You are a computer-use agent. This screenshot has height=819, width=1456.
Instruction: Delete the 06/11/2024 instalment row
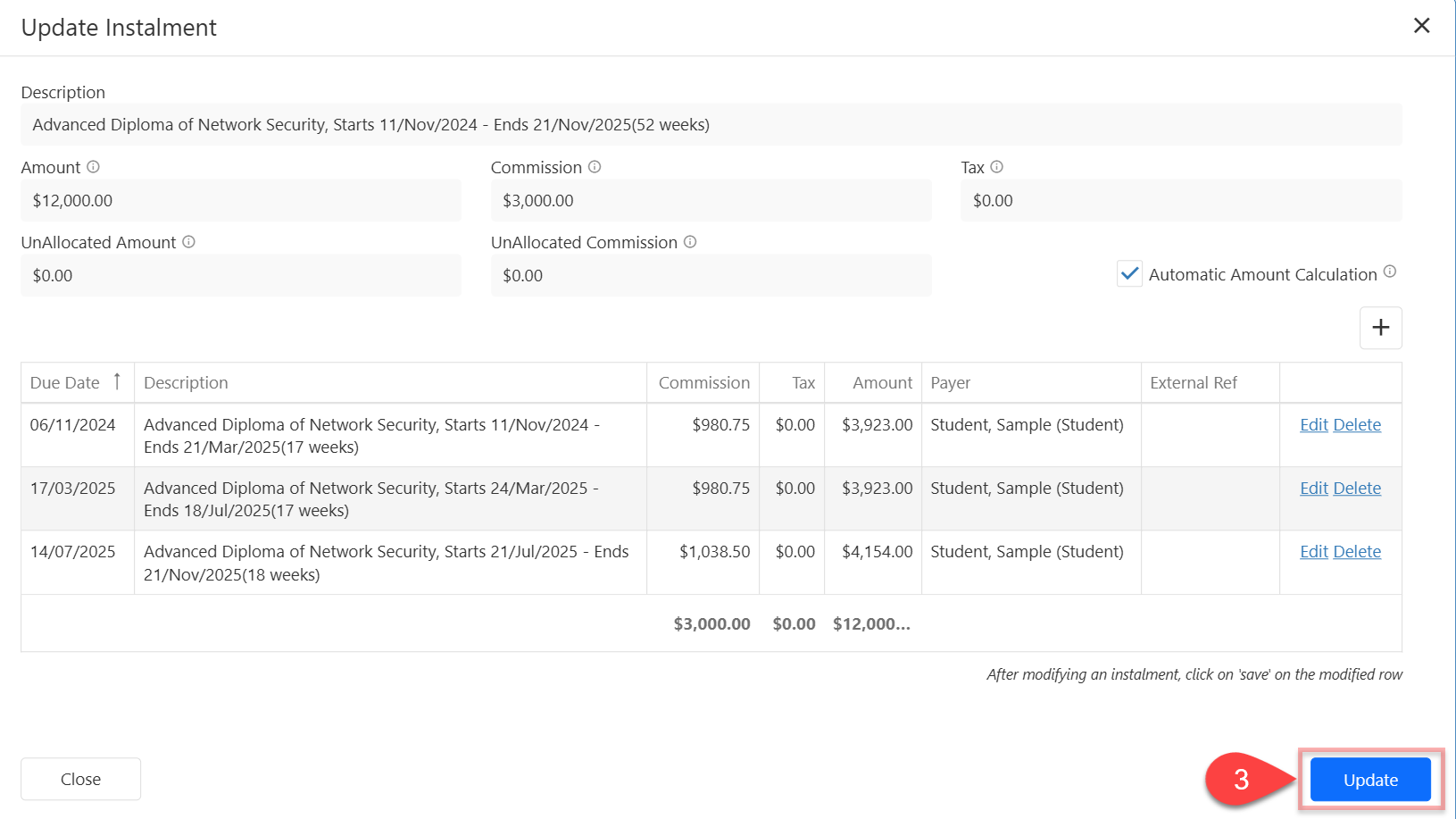1357,425
